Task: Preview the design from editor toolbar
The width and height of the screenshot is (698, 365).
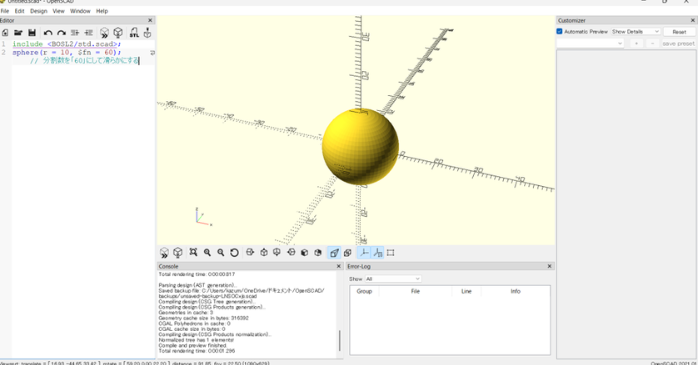Action: pos(104,32)
